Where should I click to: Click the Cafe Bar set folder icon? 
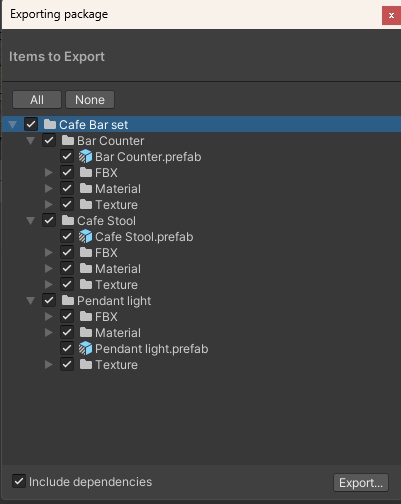pos(50,124)
